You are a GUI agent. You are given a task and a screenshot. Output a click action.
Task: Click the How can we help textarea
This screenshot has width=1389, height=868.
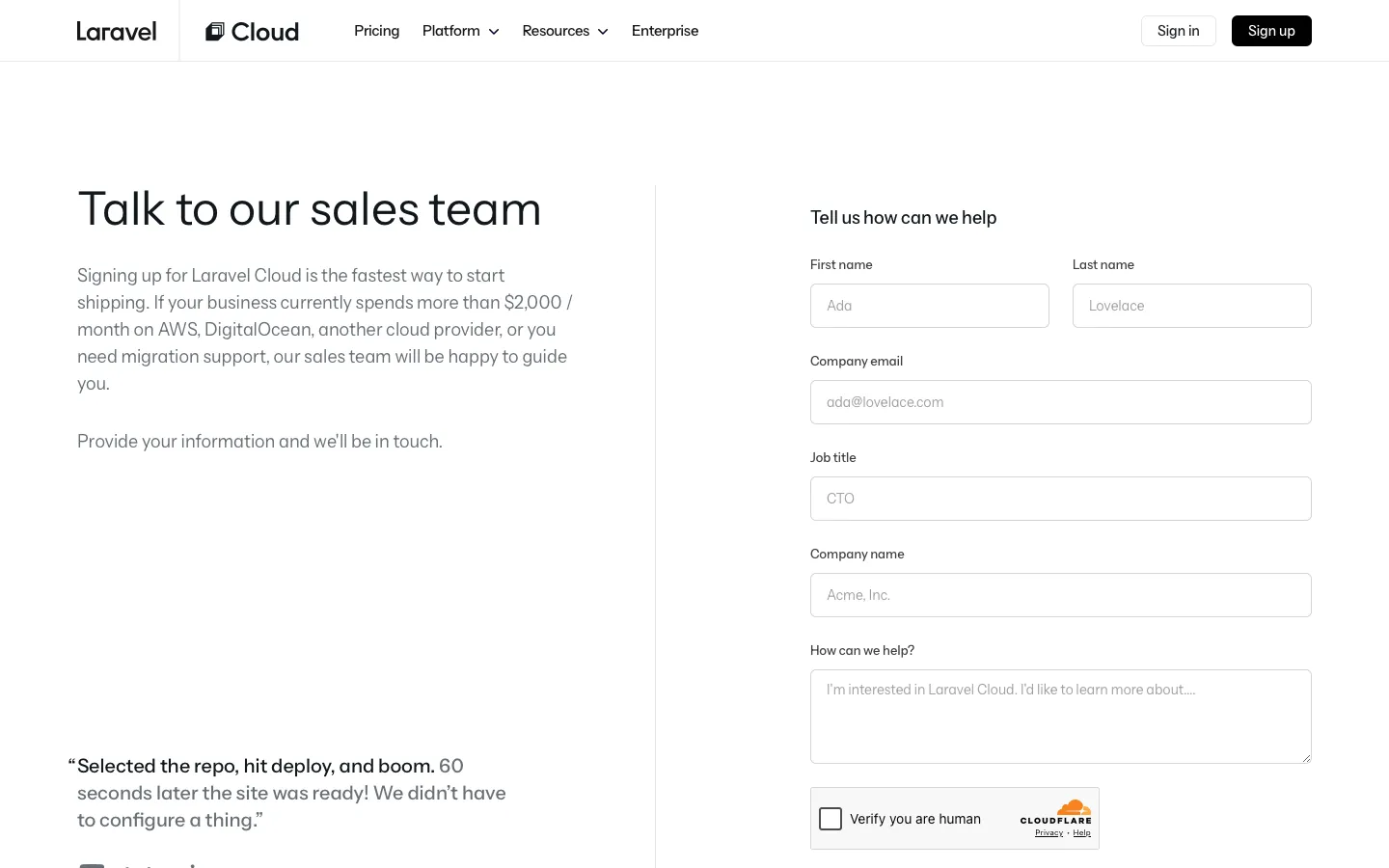click(1061, 717)
